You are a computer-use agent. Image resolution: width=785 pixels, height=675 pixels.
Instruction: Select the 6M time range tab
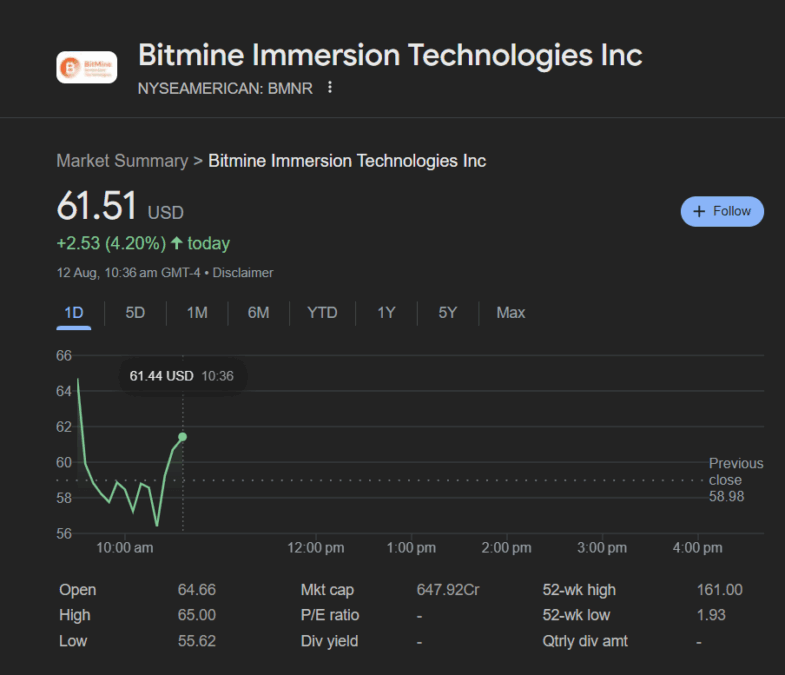pos(258,313)
